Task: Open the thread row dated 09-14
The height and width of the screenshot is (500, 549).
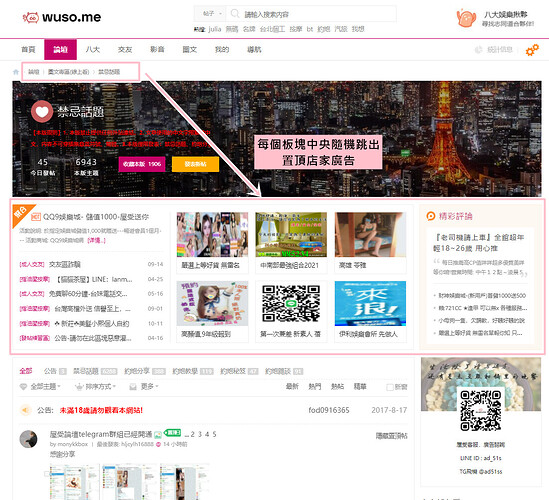Action: (91, 264)
